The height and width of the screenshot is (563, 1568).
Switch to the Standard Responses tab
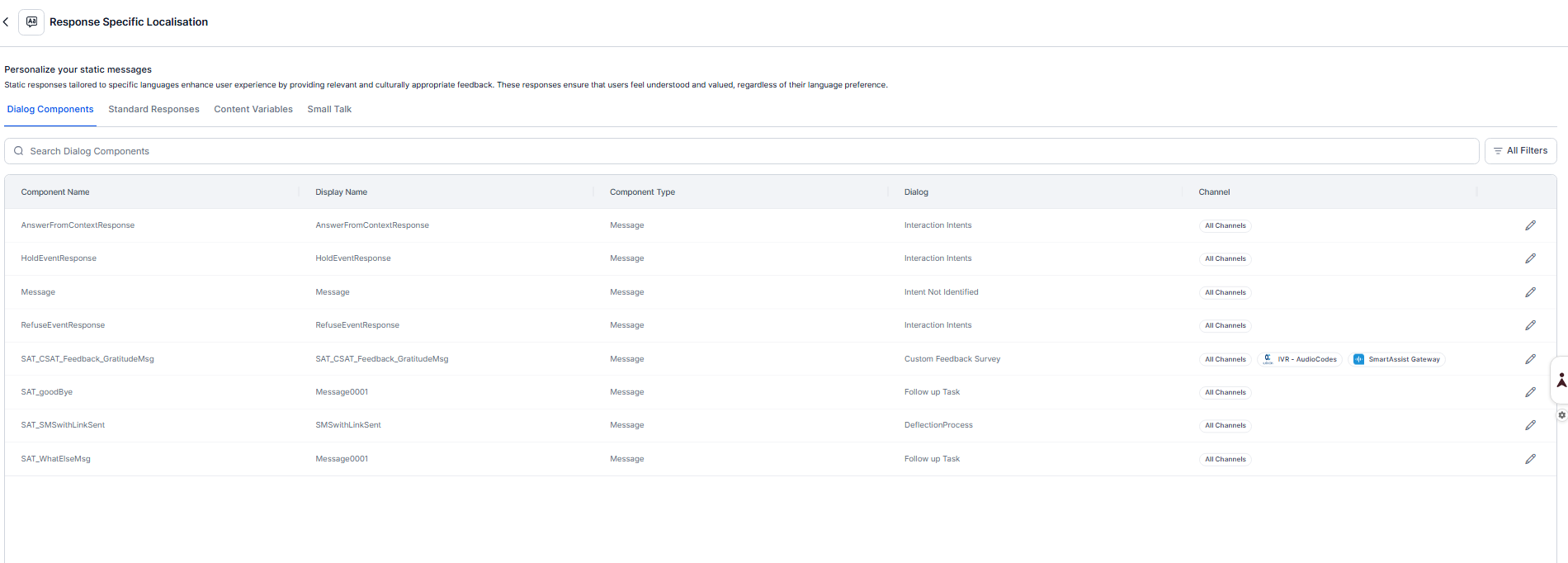153,109
